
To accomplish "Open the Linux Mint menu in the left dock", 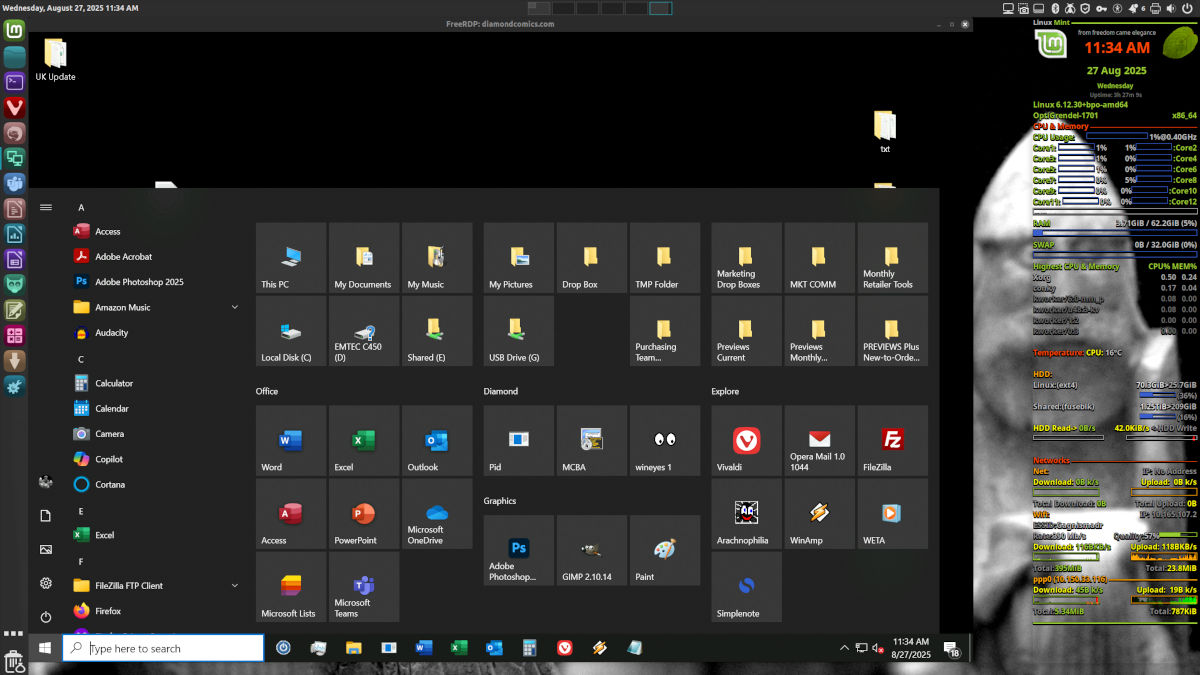I will [x=14, y=30].
